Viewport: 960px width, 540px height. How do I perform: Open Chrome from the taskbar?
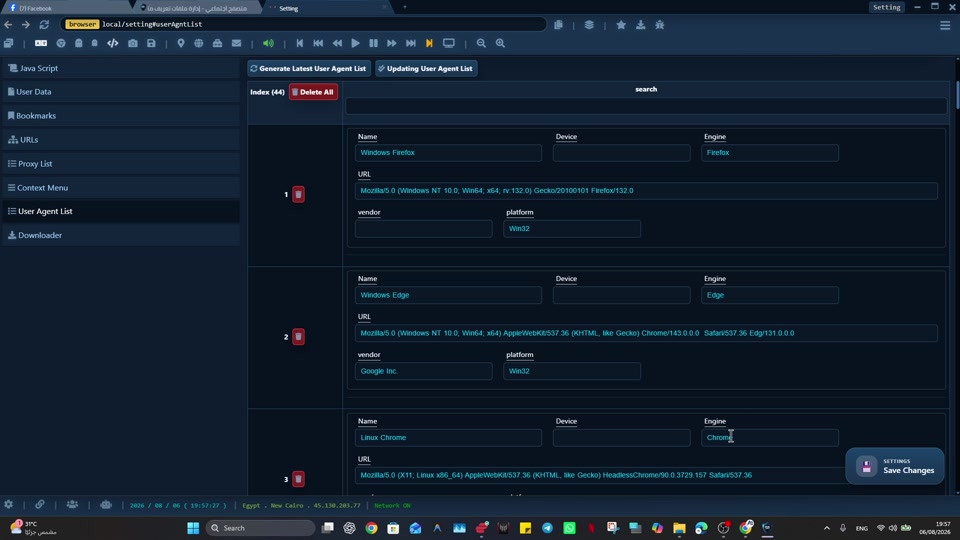pyautogui.click(x=372, y=528)
